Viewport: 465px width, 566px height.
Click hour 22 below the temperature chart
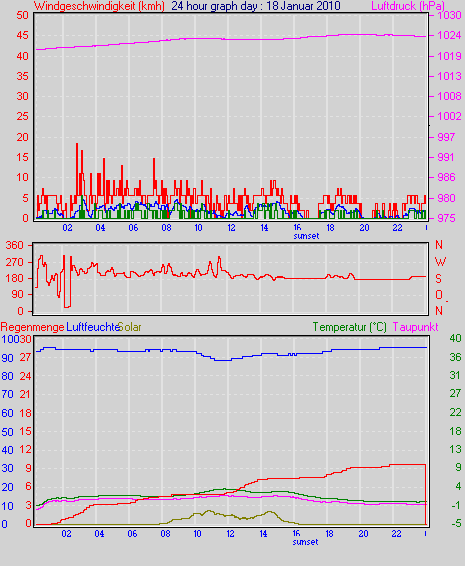(396, 534)
